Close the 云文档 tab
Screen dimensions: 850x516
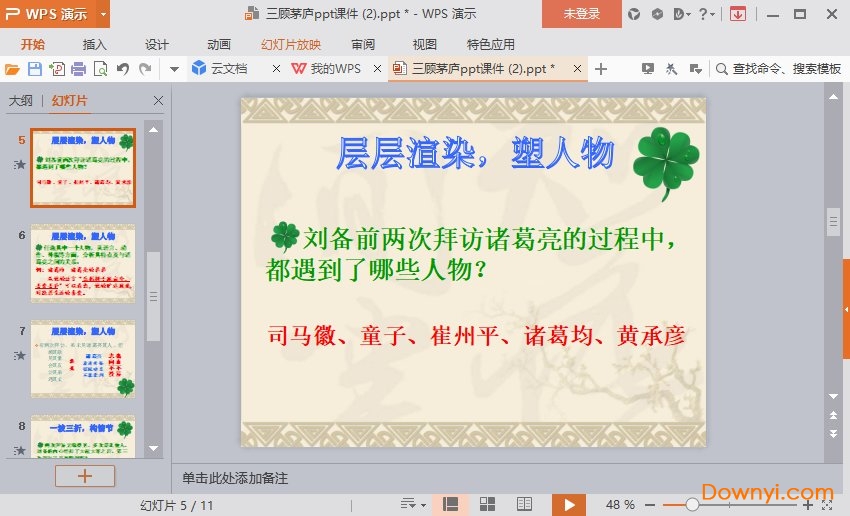click(276, 68)
